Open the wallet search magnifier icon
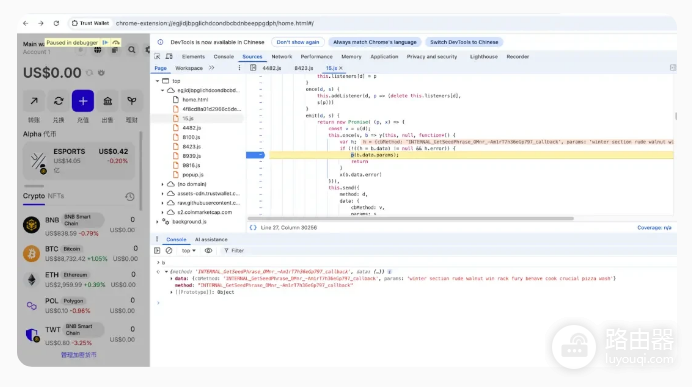This screenshot has height=387, width=692. click(132, 50)
